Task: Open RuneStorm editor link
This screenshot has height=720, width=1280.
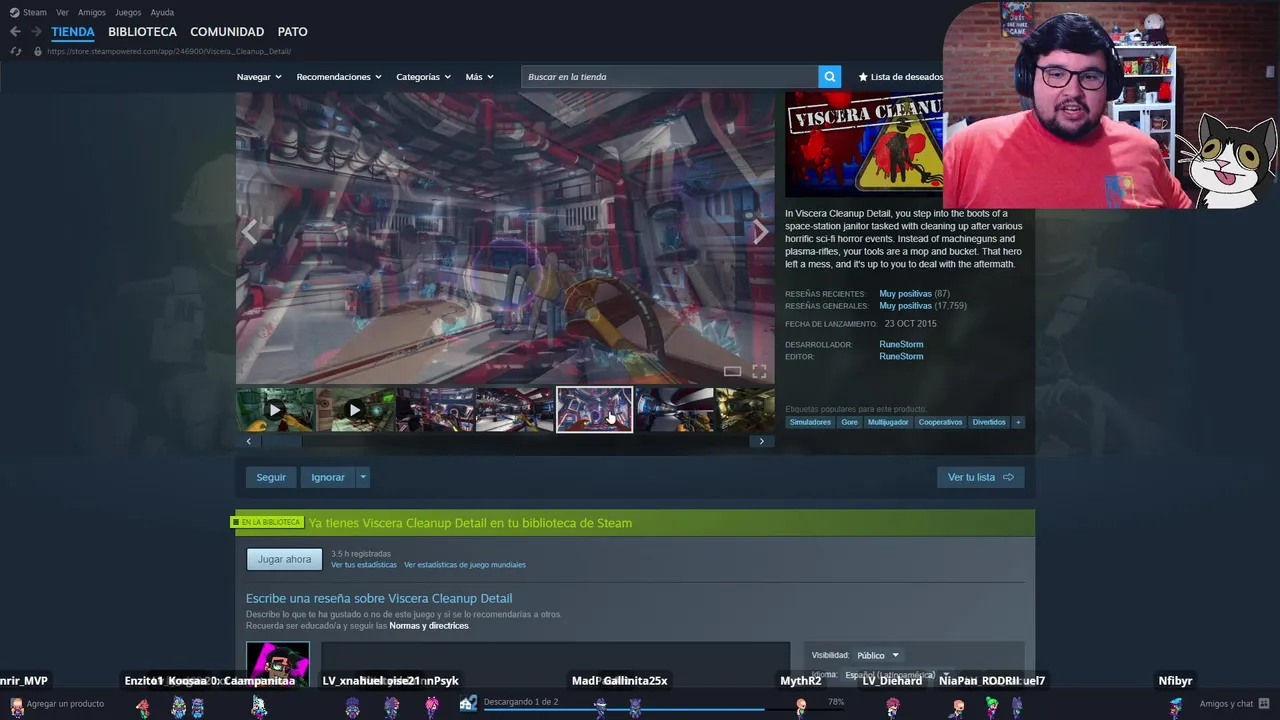Action: coord(901,356)
